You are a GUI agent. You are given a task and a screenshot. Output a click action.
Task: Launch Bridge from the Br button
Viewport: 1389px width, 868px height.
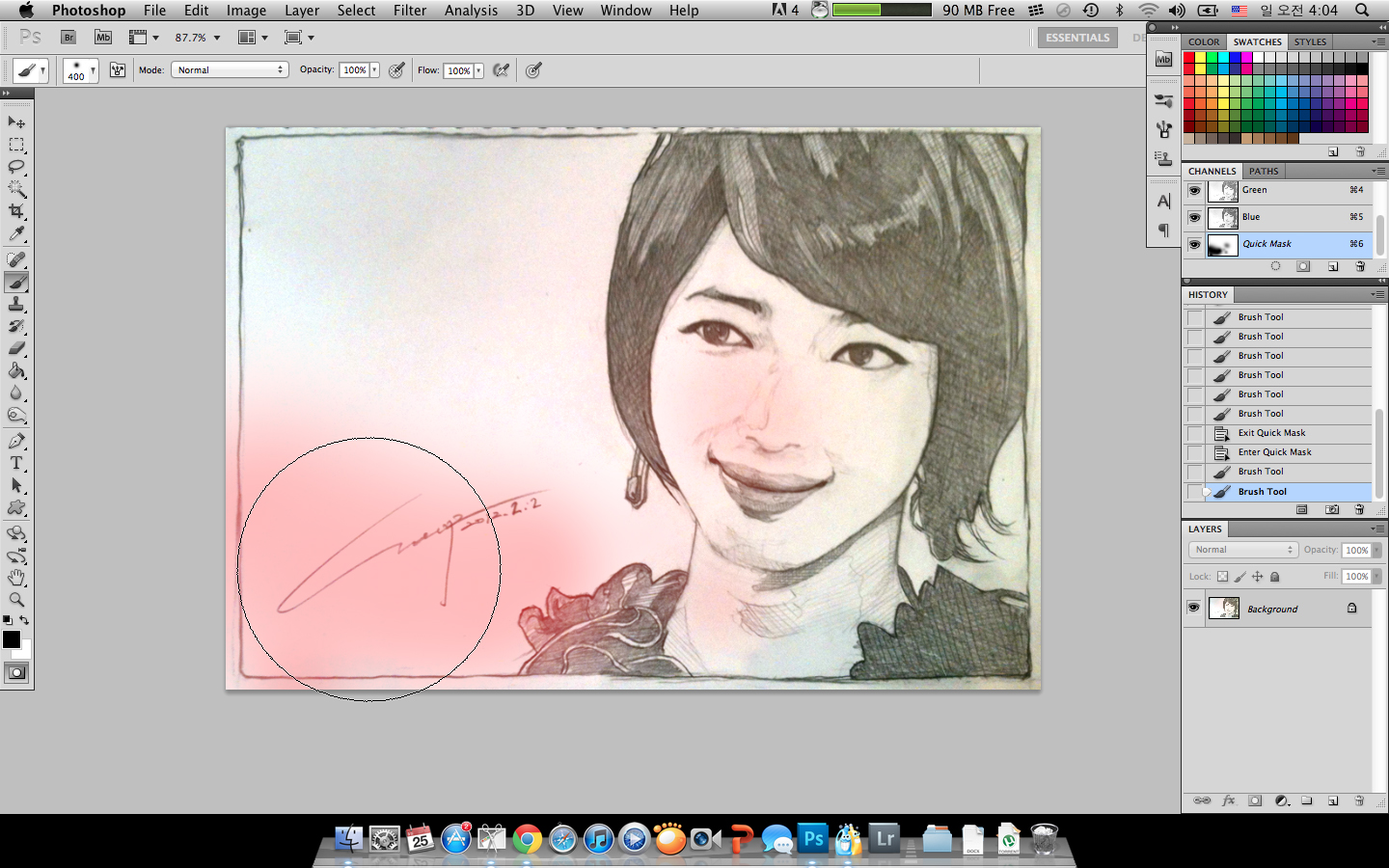68,38
